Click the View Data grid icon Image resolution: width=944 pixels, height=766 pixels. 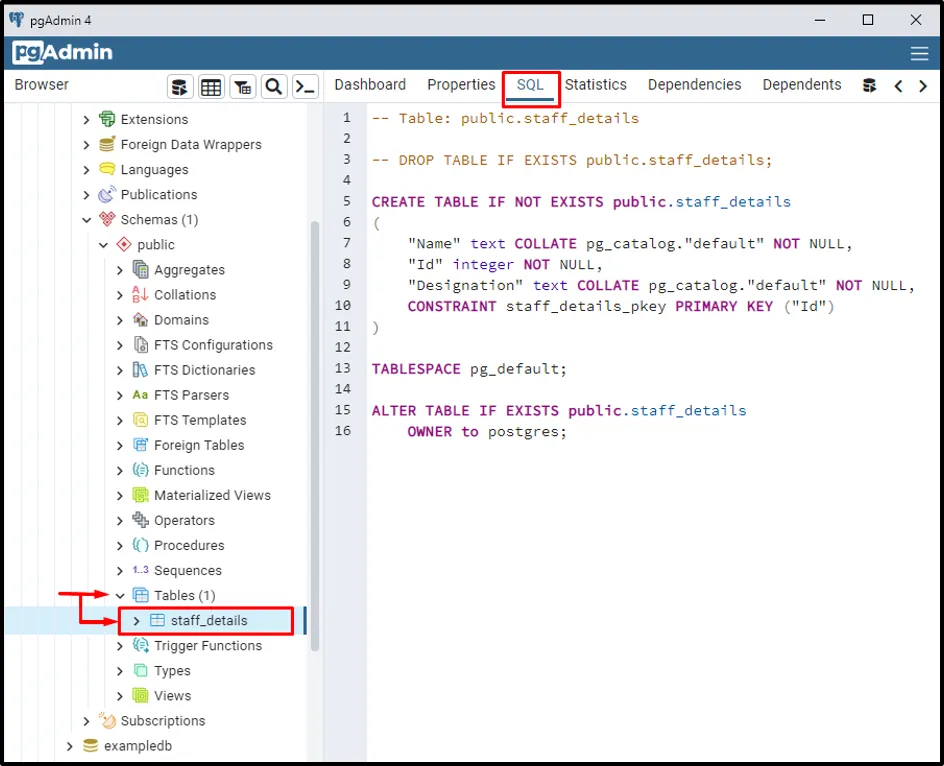[x=211, y=87]
